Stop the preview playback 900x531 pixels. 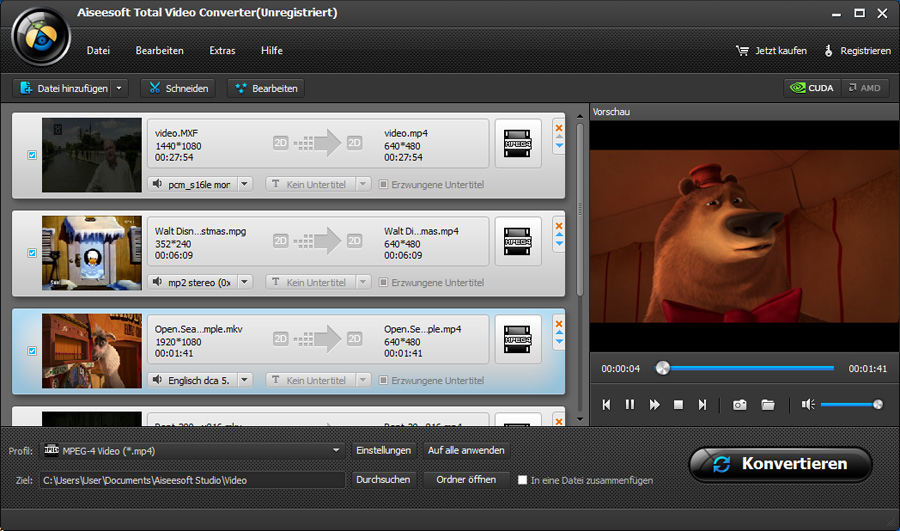[x=678, y=405]
